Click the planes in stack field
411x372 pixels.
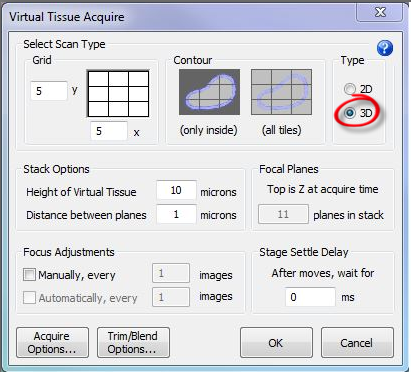pyautogui.click(x=283, y=214)
